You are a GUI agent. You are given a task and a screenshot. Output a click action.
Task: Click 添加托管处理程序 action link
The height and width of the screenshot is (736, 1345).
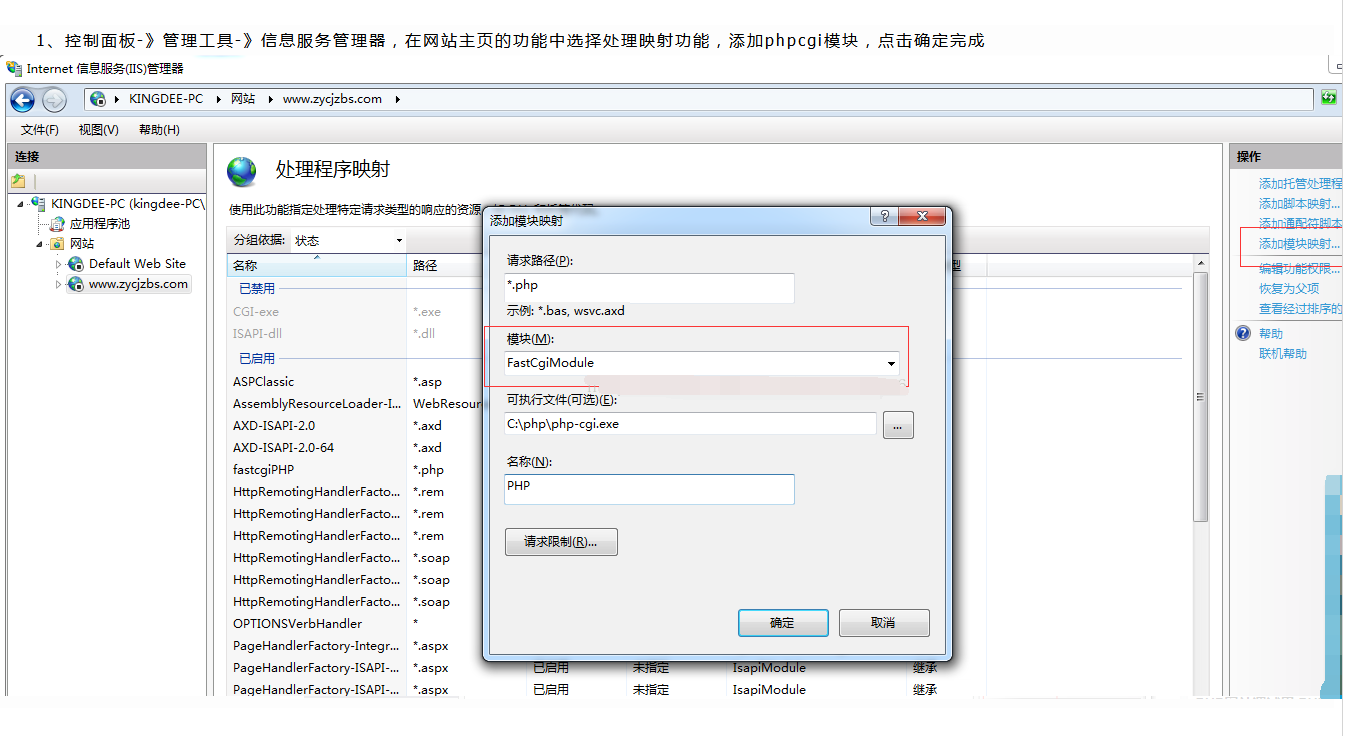pyautogui.click(x=1300, y=184)
